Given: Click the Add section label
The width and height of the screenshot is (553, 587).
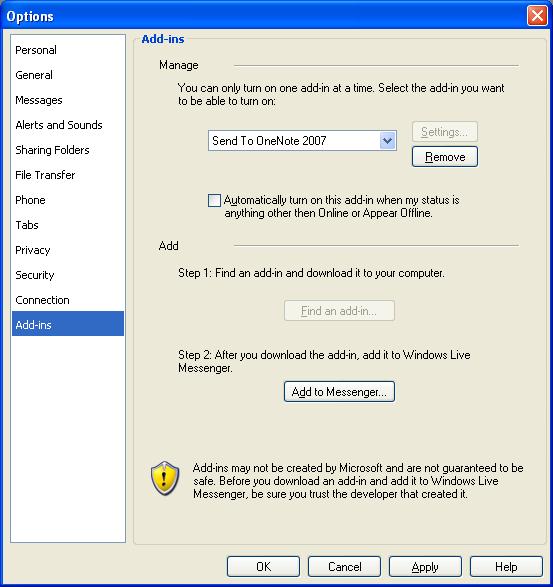Looking at the screenshot, I should [x=168, y=246].
